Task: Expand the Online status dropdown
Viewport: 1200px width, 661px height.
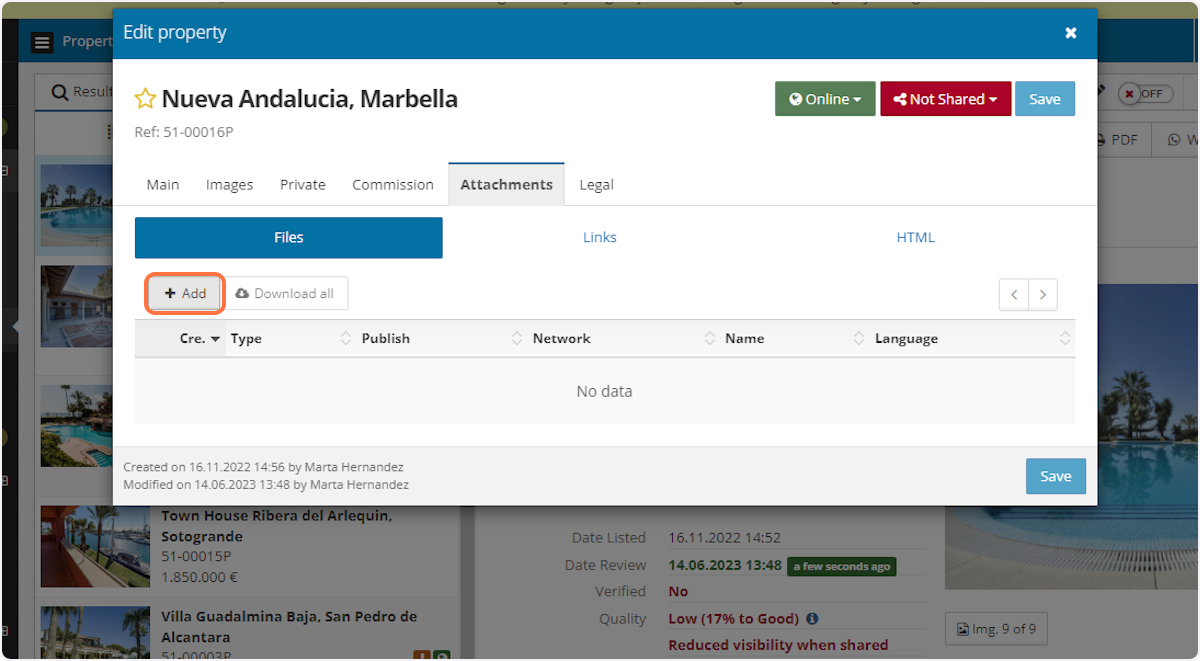Action: click(825, 99)
